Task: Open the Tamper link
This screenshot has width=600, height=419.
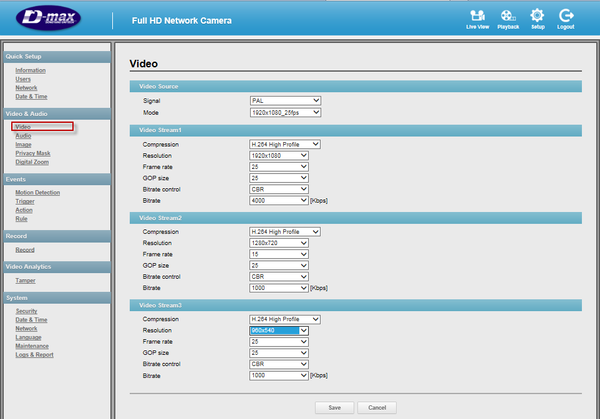Action: 25,280
